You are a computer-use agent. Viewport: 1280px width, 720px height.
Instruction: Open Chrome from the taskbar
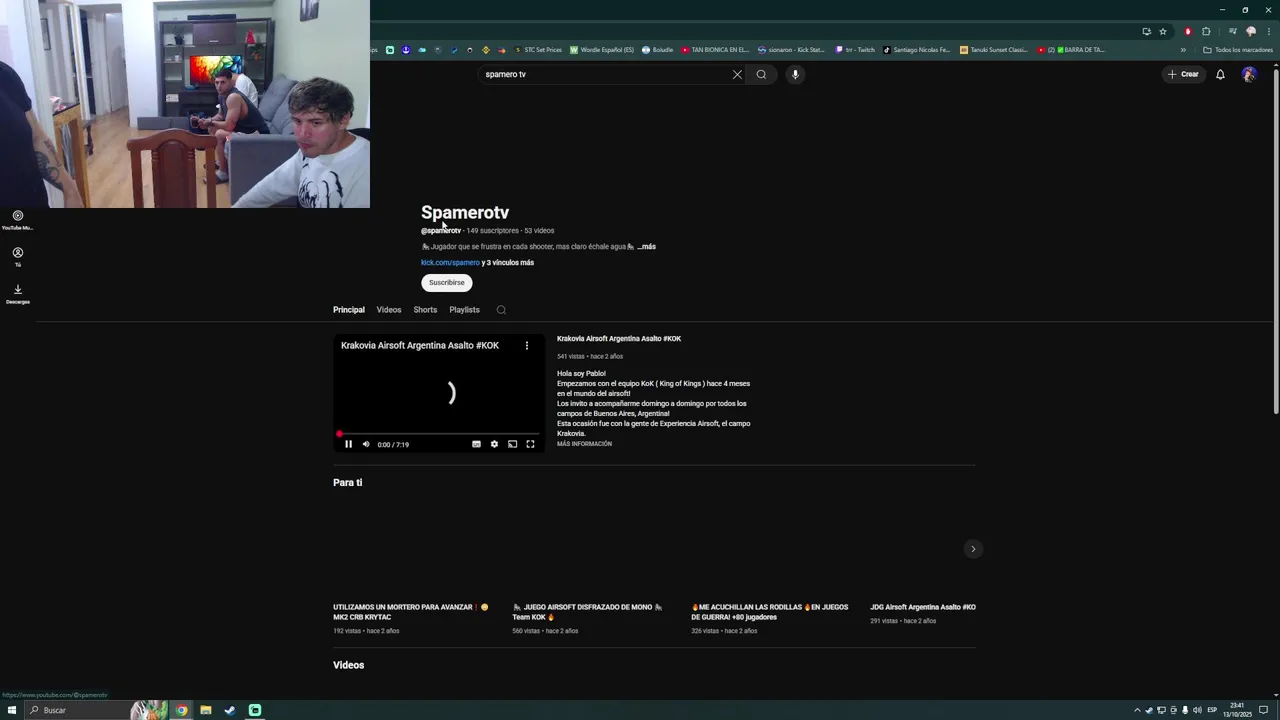point(182,710)
